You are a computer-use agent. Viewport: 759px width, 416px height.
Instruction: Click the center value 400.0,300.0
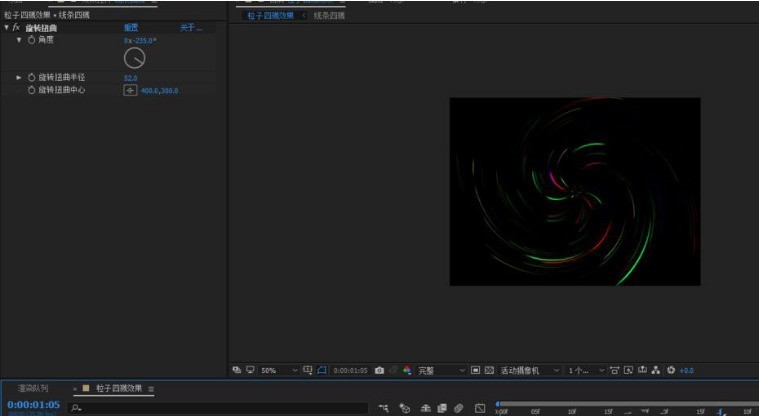pos(159,91)
